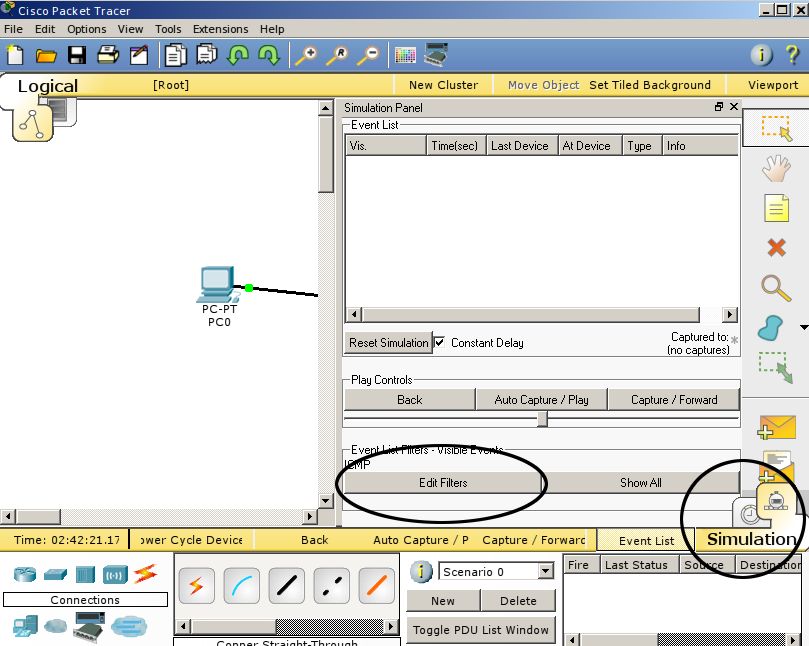The width and height of the screenshot is (809, 646).
Task: Activate the red X Delete tool
Action: click(776, 248)
